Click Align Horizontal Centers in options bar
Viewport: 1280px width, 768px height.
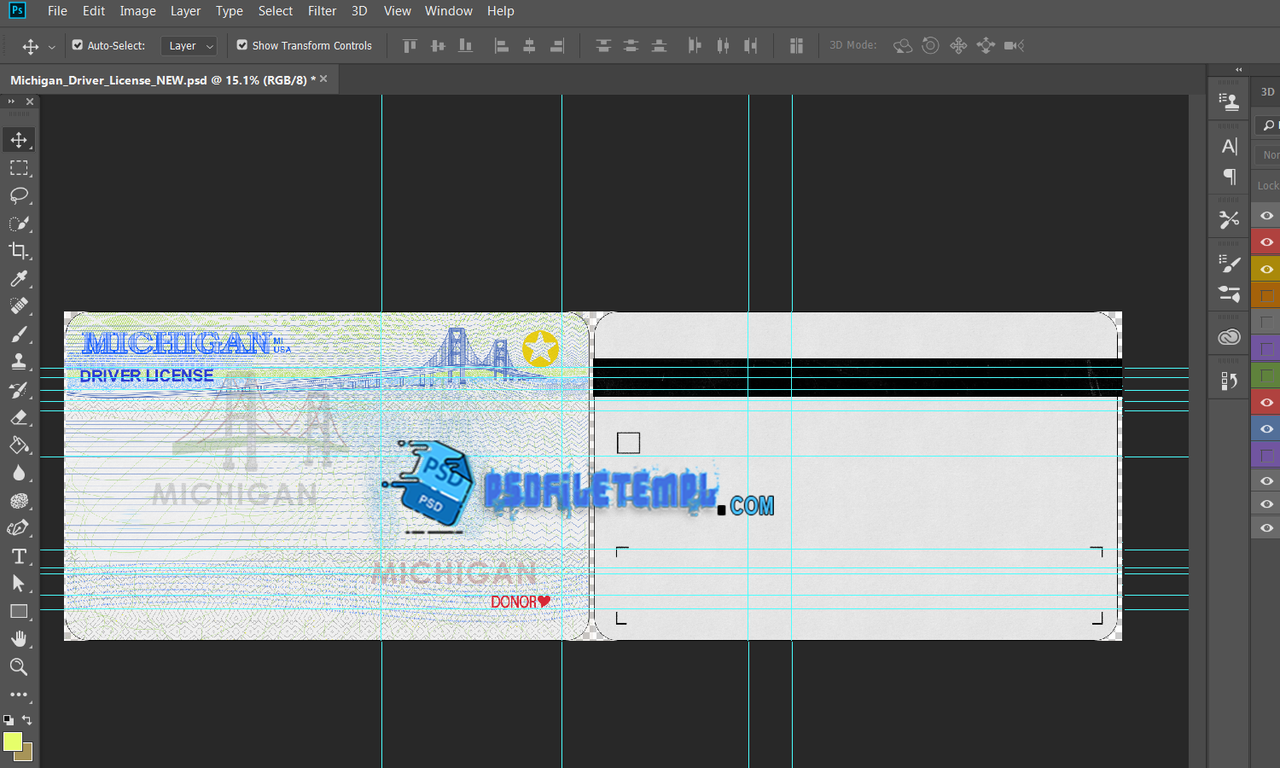530,46
